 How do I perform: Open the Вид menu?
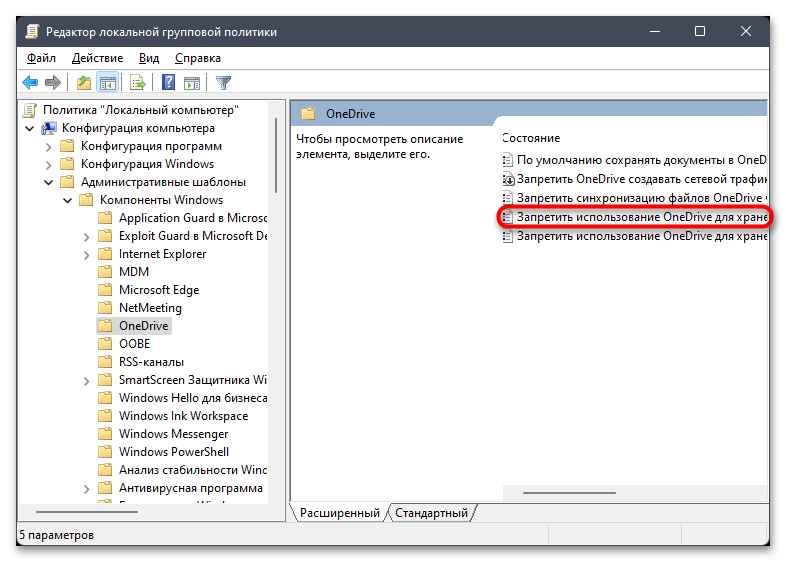[149, 58]
